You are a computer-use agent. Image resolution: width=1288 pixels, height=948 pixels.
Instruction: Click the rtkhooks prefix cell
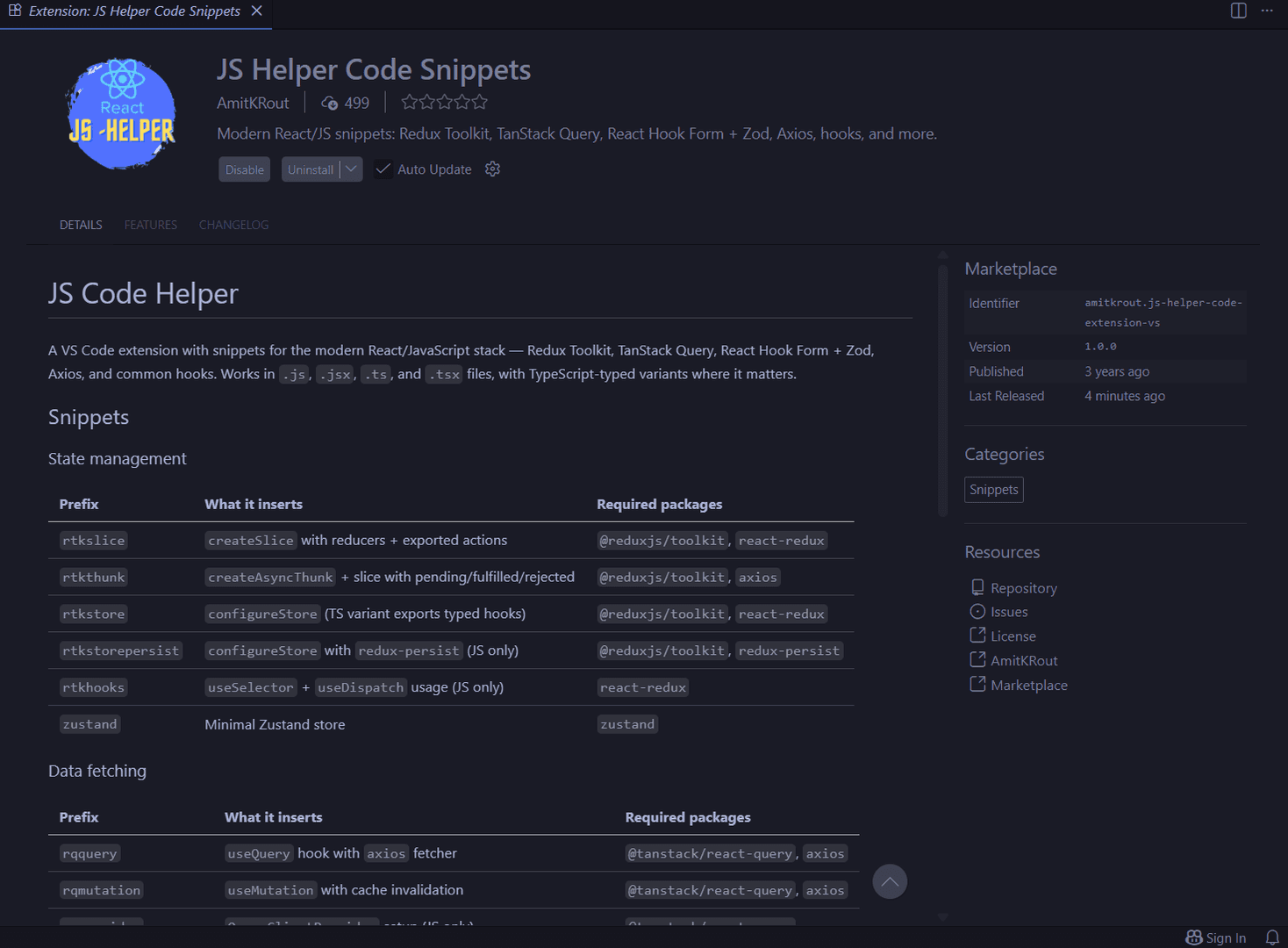94,688
